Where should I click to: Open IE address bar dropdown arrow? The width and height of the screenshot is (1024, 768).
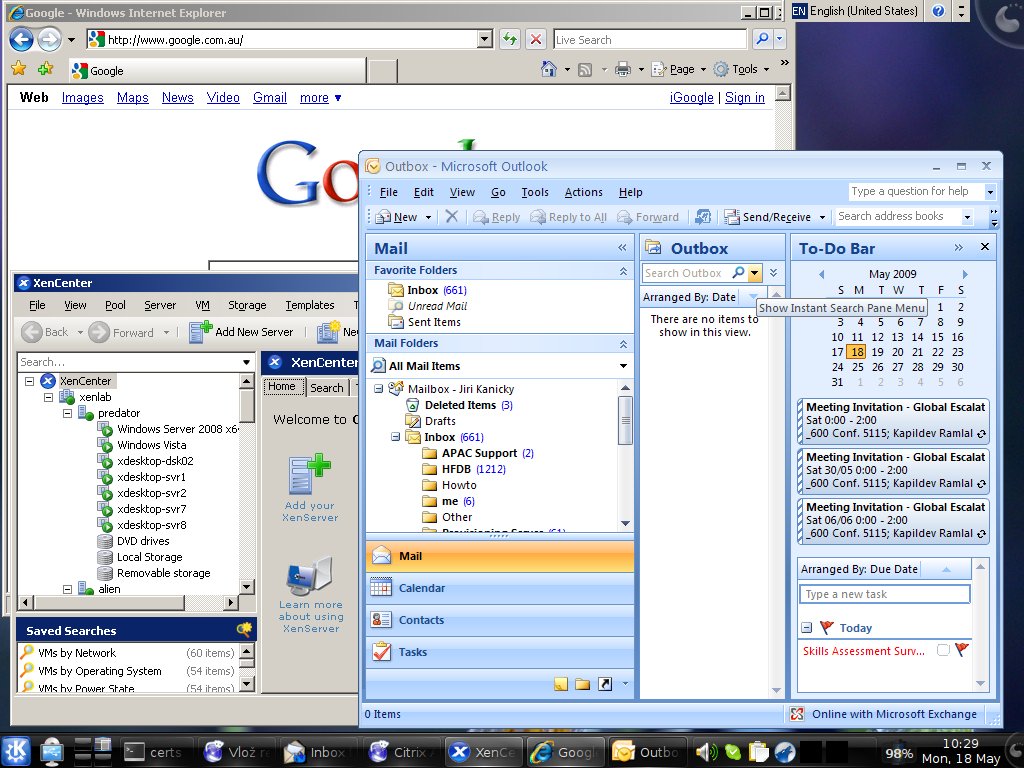point(485,39)
